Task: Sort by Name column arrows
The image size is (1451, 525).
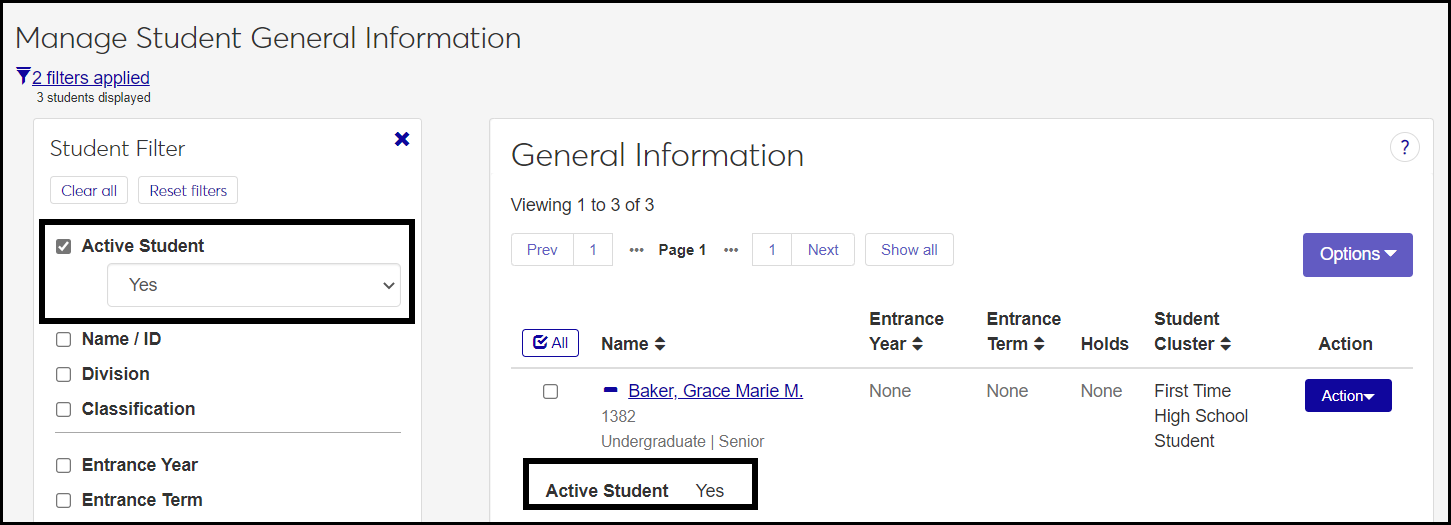Action: point(659,344)
